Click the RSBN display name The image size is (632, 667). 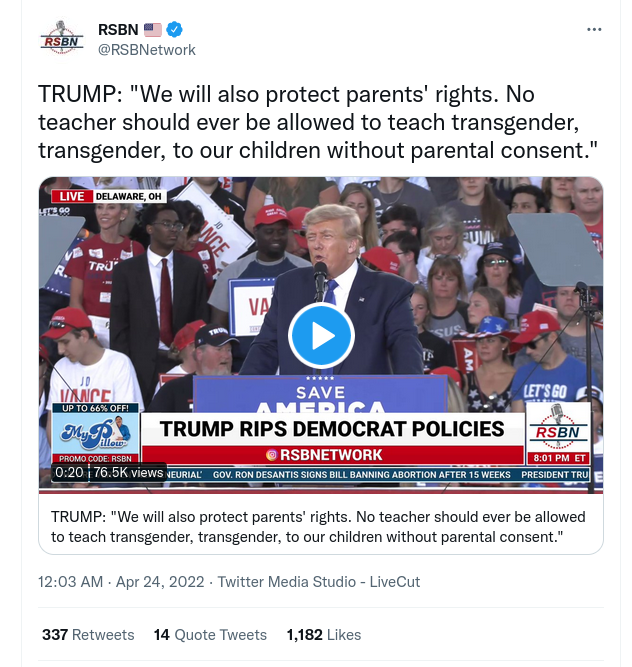click(x=118, y=30)
